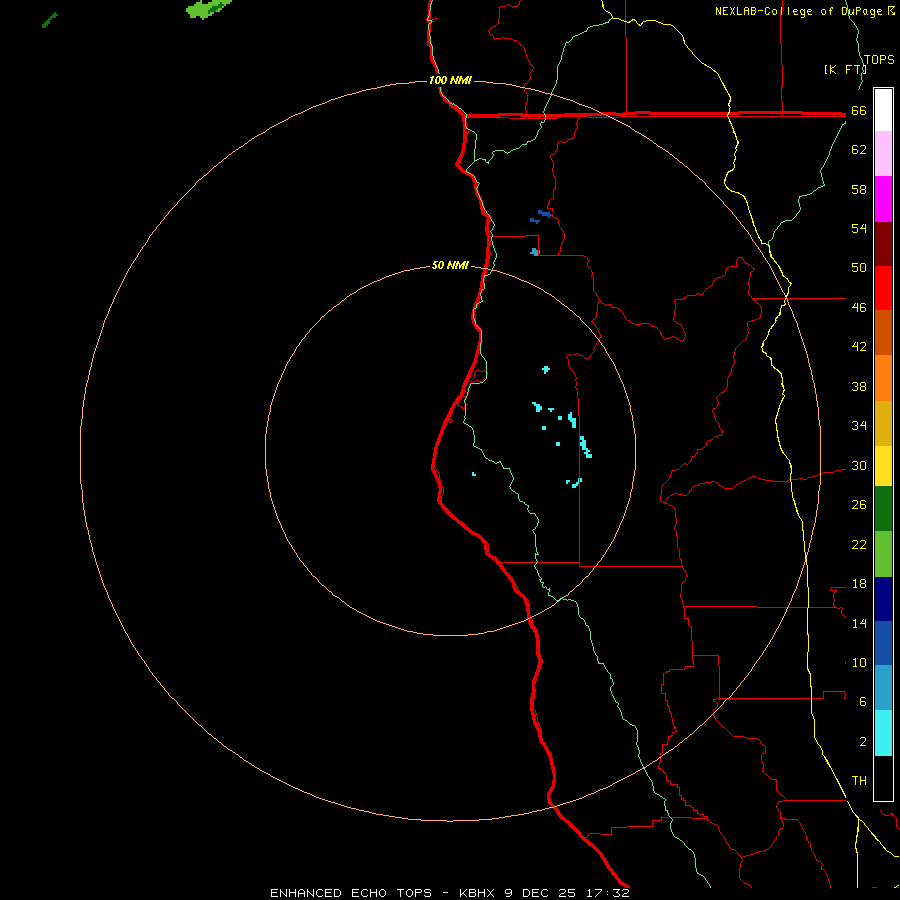Click the "50" legend value
The height and width of the screenshot is (900, 900).
click(859, 268)
